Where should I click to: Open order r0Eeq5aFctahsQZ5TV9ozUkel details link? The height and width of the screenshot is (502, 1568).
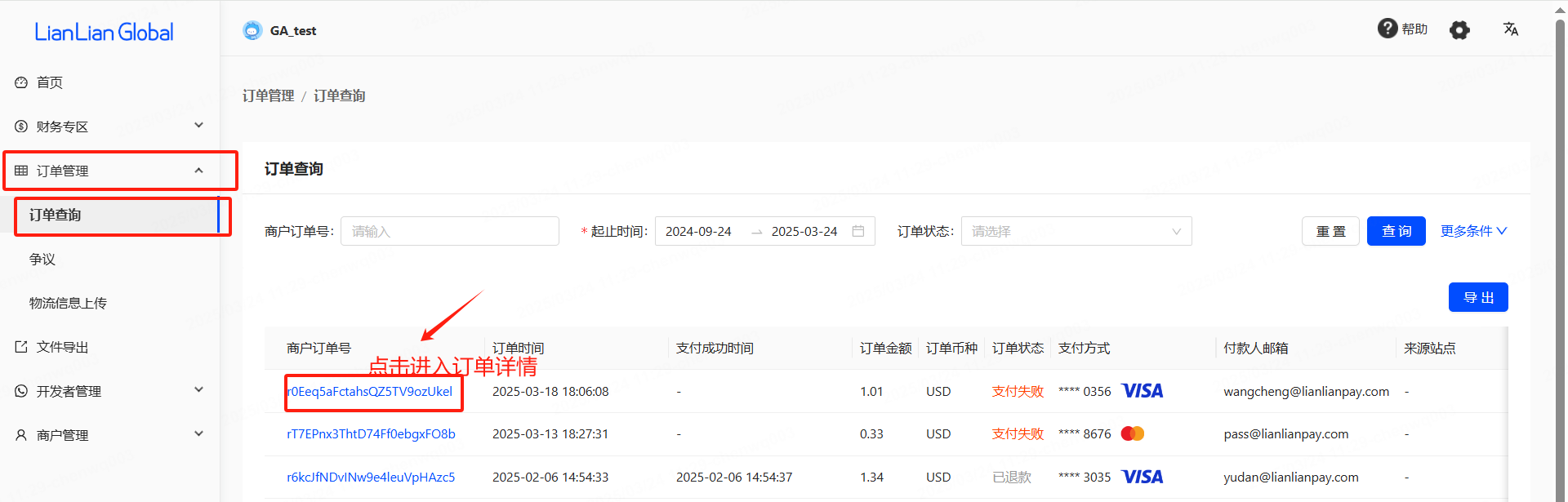[x=370, y=392]
